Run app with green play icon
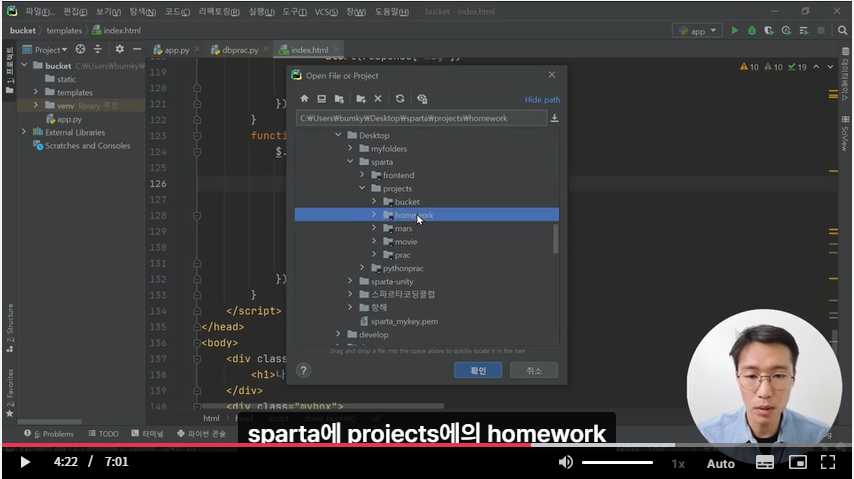 735,31
